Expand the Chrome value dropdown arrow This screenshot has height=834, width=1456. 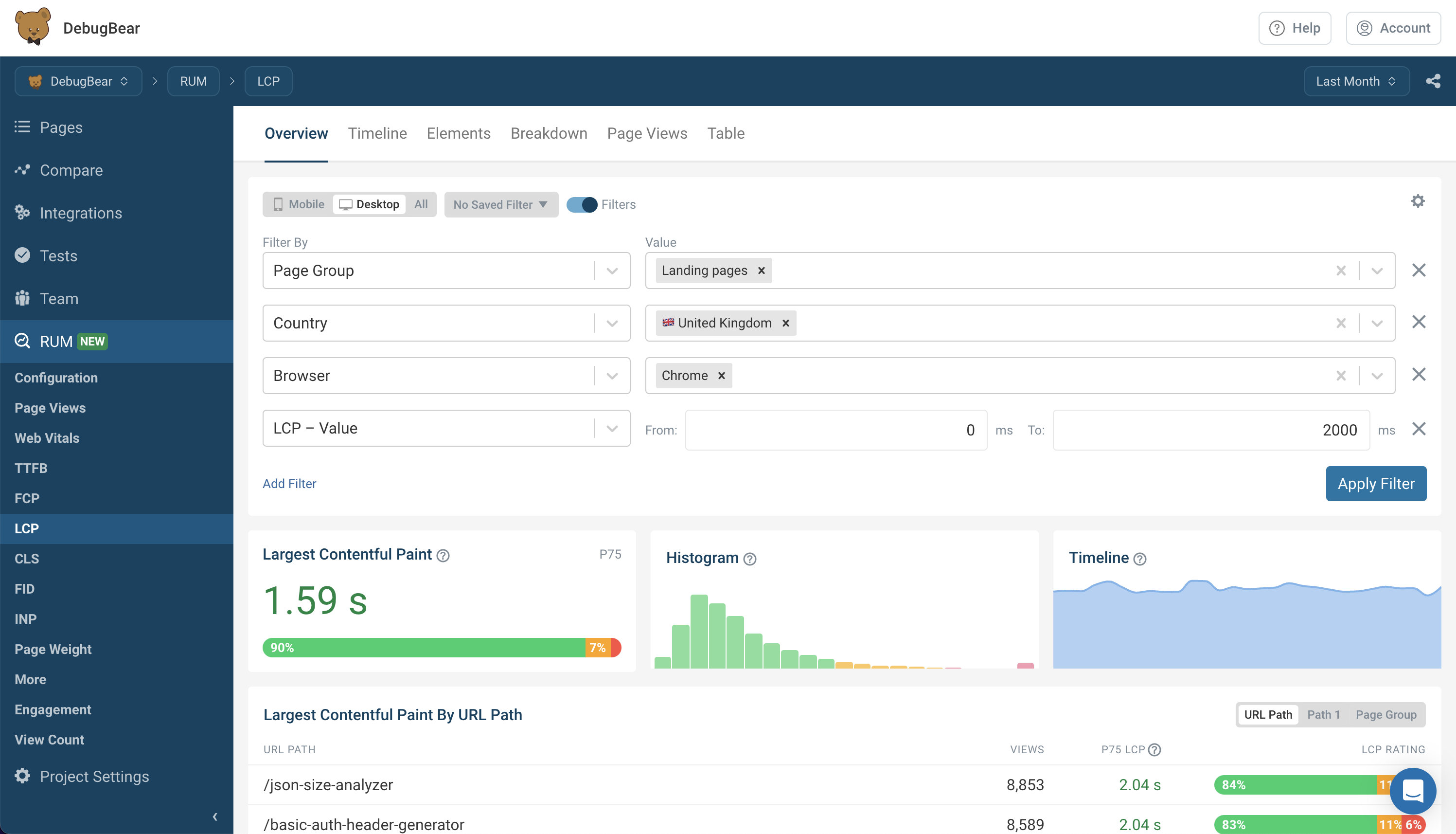click(x=1377, y=376)
